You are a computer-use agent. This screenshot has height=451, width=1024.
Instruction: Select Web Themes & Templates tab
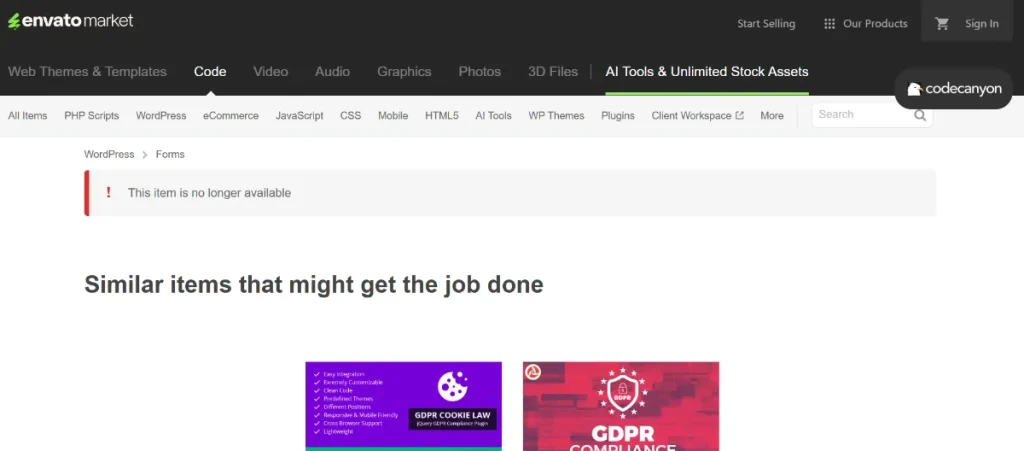(x=88, y=72)
